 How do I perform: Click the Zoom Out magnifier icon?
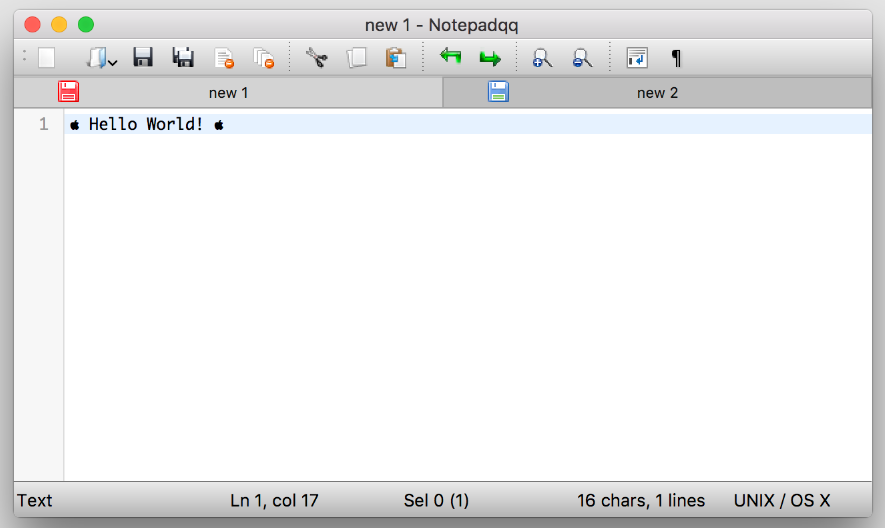[582, 58]
